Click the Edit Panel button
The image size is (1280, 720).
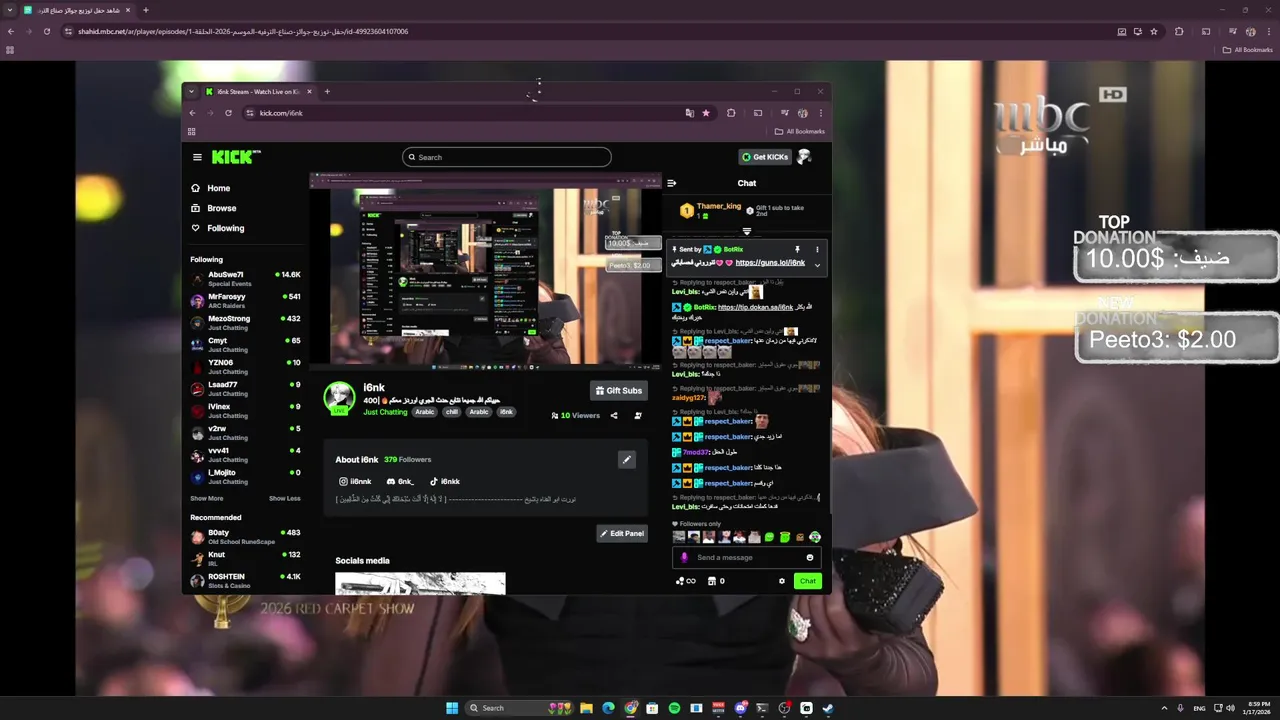pyautogui.click(x=622, y=534)
